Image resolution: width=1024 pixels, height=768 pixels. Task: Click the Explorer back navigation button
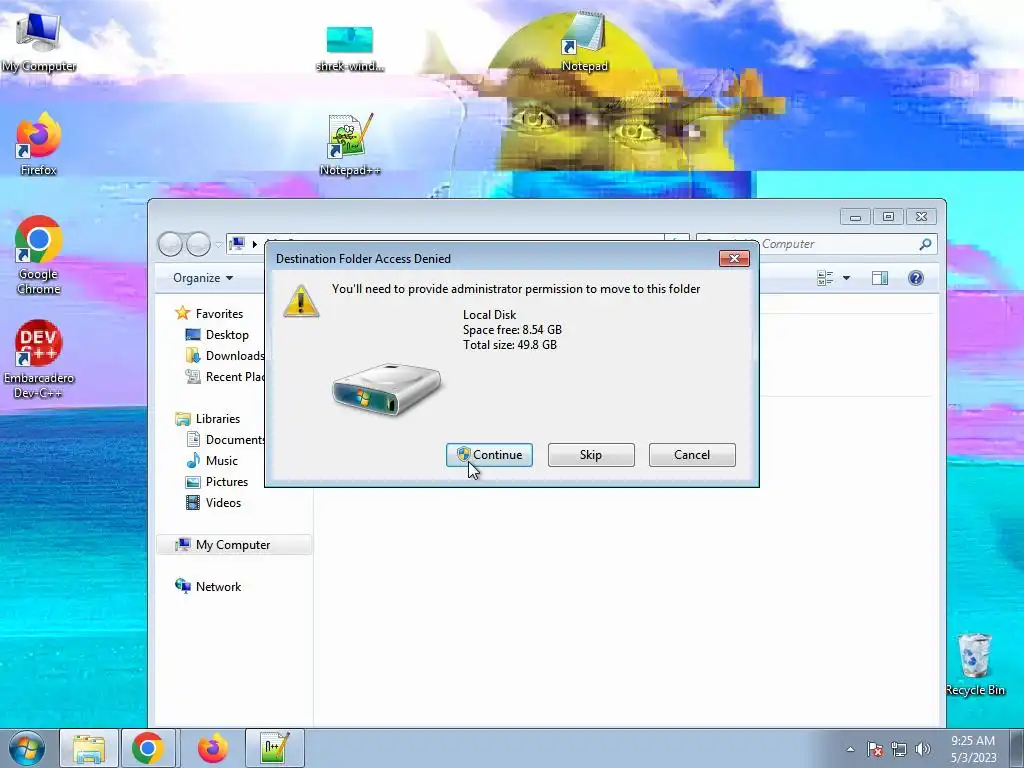170,244
